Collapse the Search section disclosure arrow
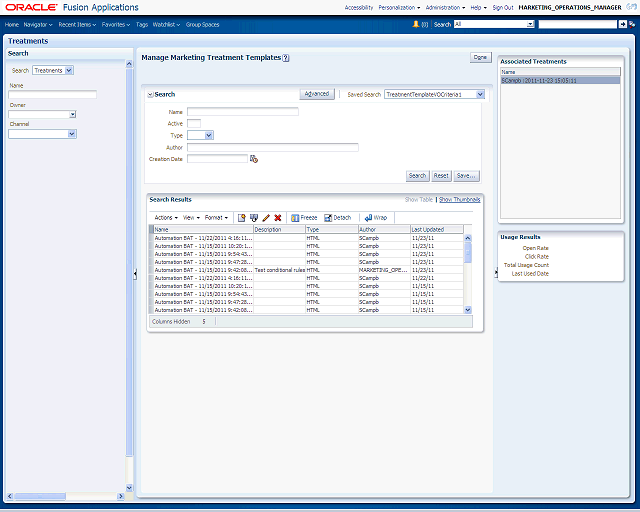This screenshot has width=640, height=512. [x=150, y=95]
